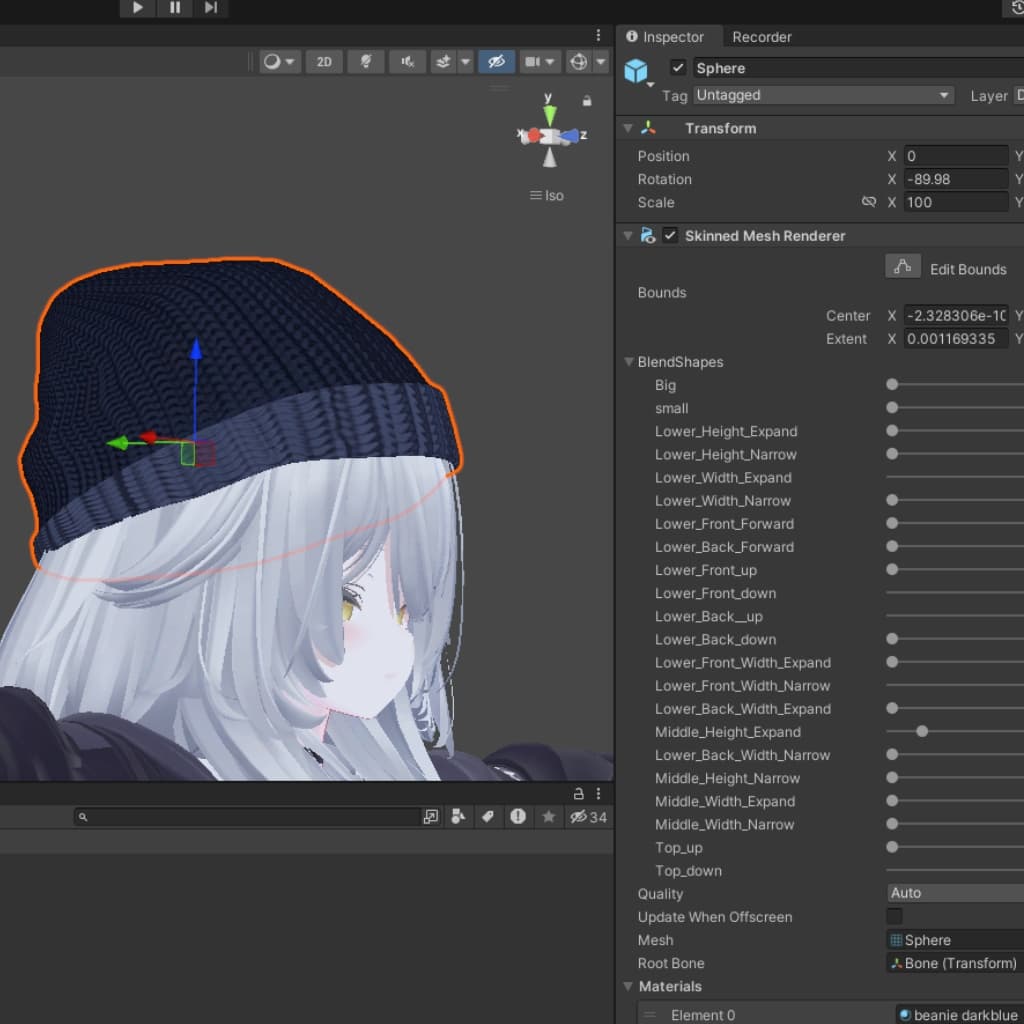This screenshot has height=1024, width=1024.
Task: Click the Project panel search field
Action: [x=247, y=817]
